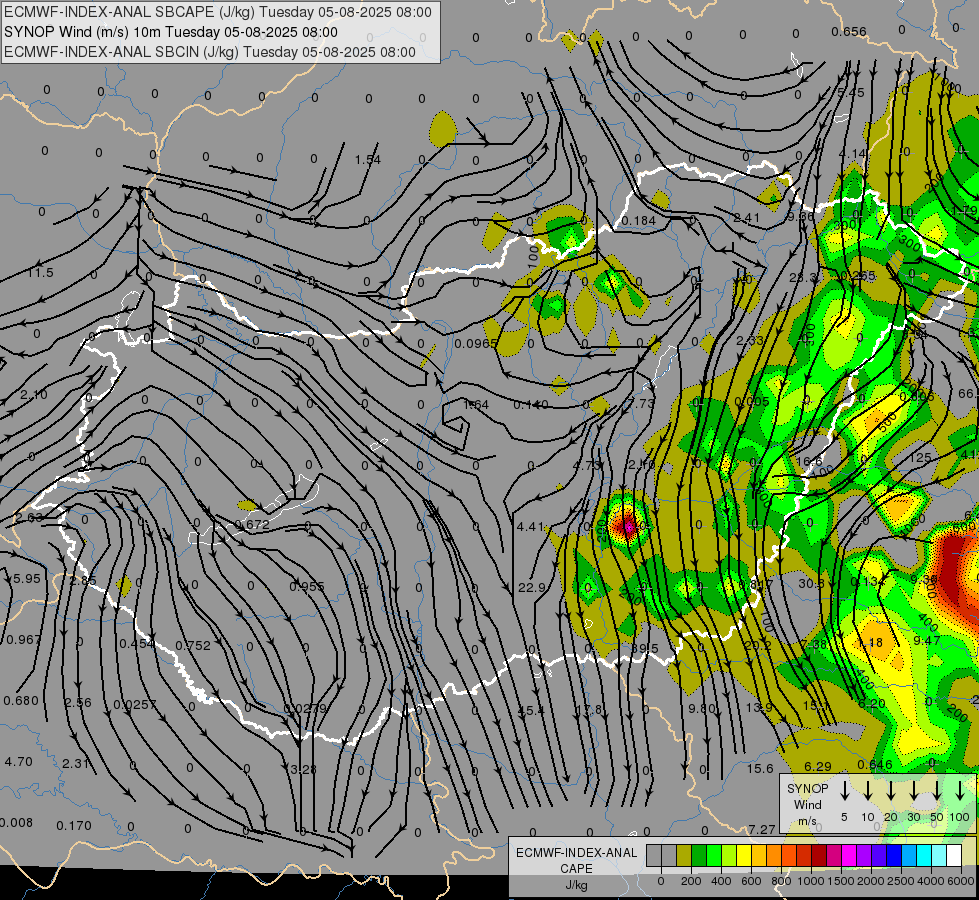
Task: Pick the first gray legend swatch
Action: pyautogui.click(x=654, y=856)
